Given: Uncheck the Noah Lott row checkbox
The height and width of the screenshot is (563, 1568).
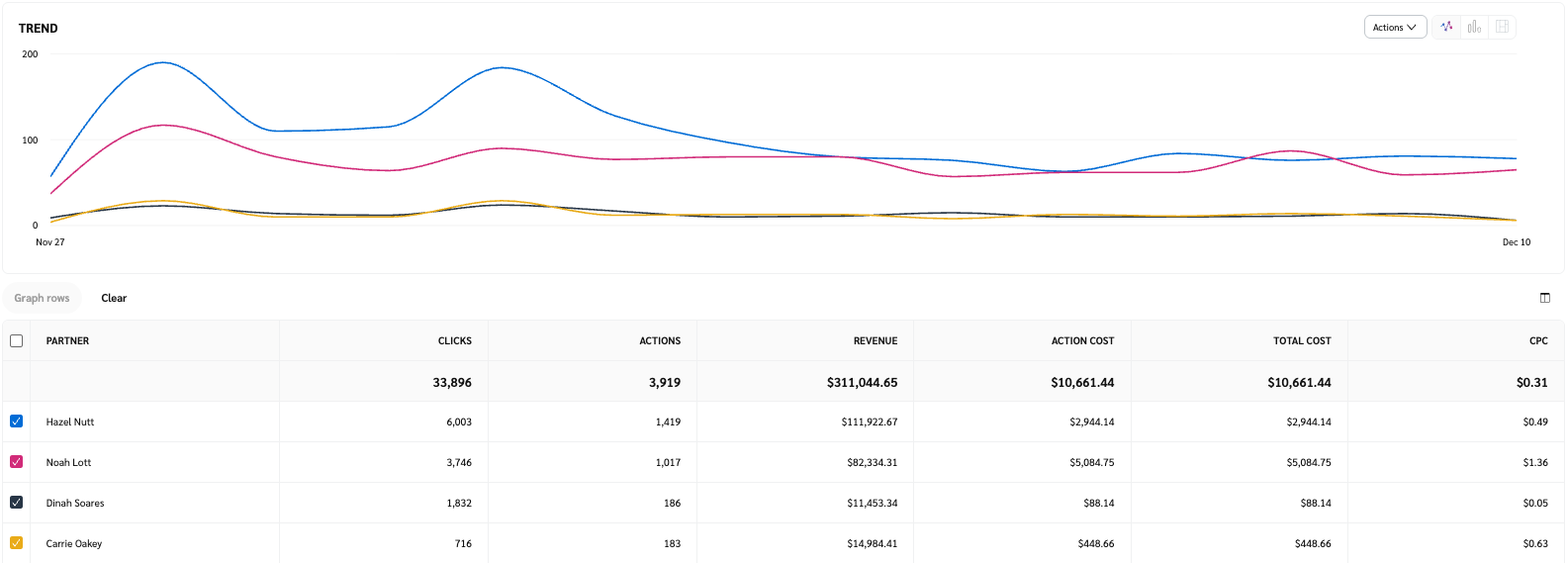Looking at the screenshot, I should 17,462.
